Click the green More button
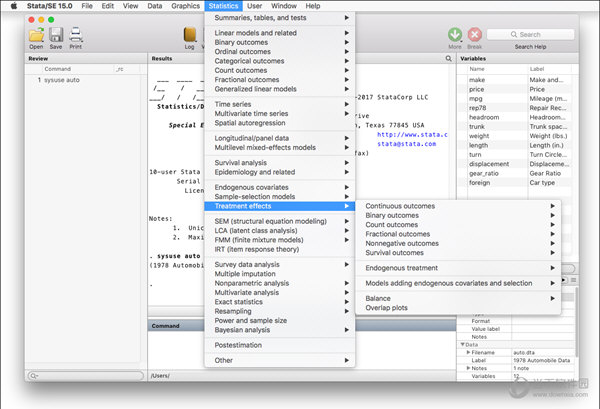Viewport: 600px width, 409px height. point(455,34)
